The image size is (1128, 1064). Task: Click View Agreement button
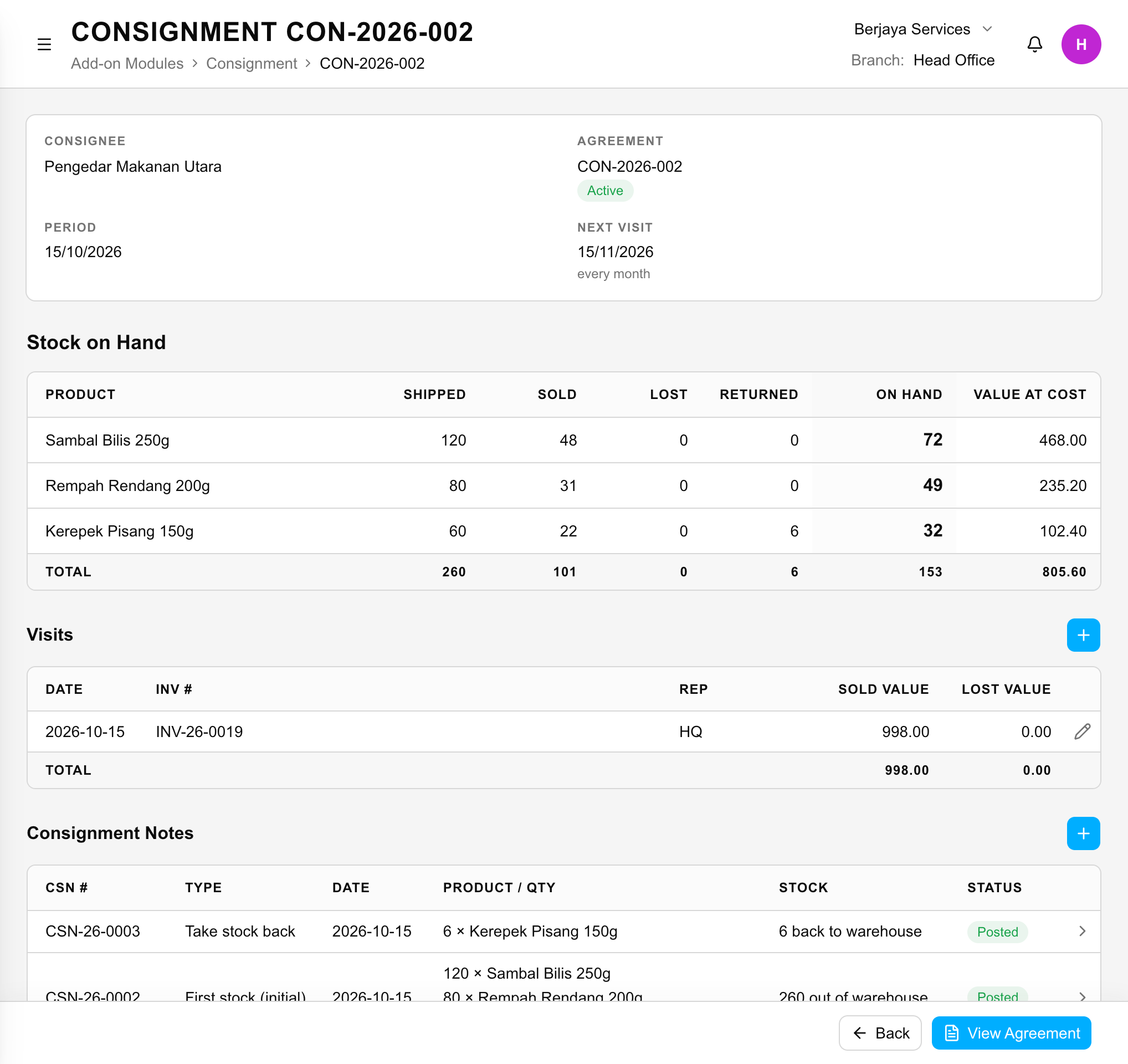click(x=1011, y=1033)
